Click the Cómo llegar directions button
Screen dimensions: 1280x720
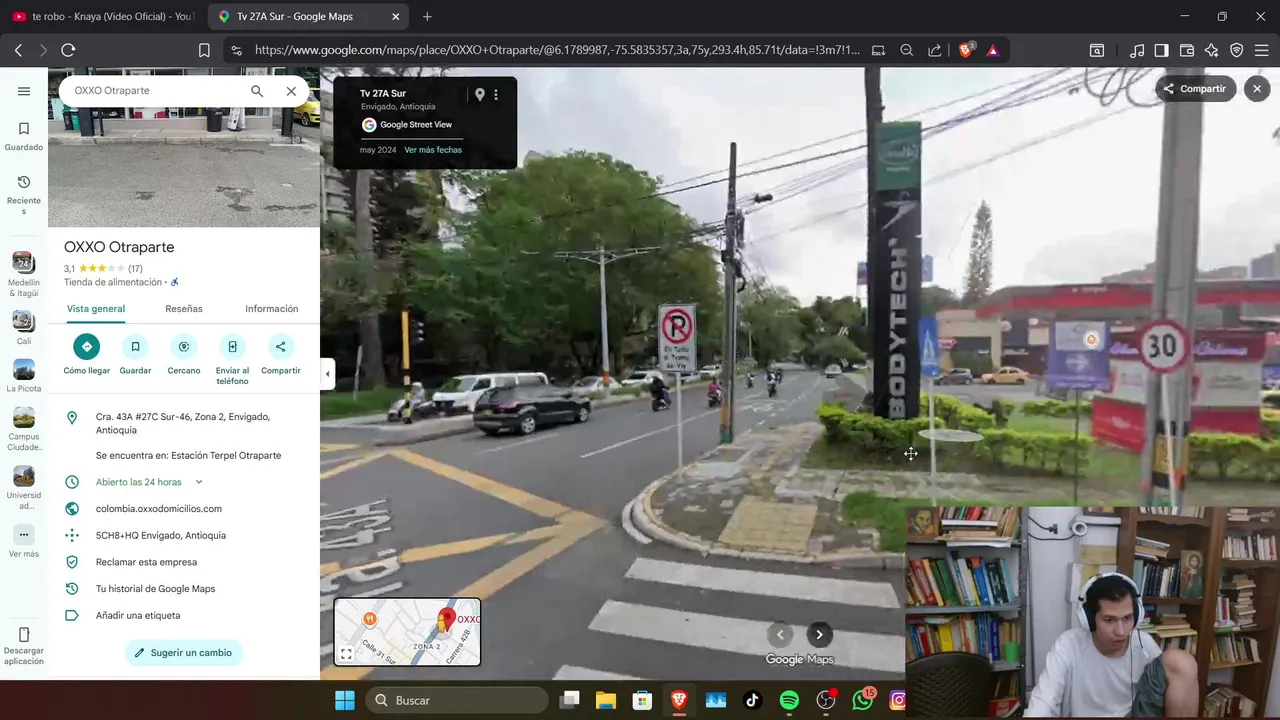pos(87,355)
